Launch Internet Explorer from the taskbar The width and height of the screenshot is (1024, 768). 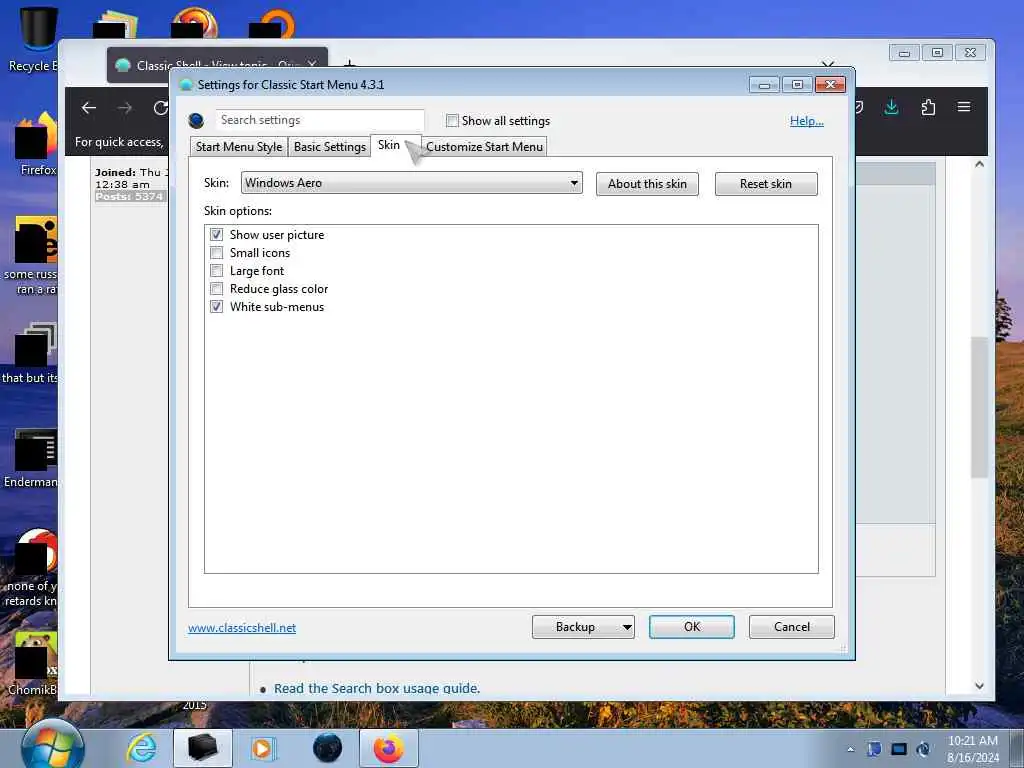(x=142, y=748)
